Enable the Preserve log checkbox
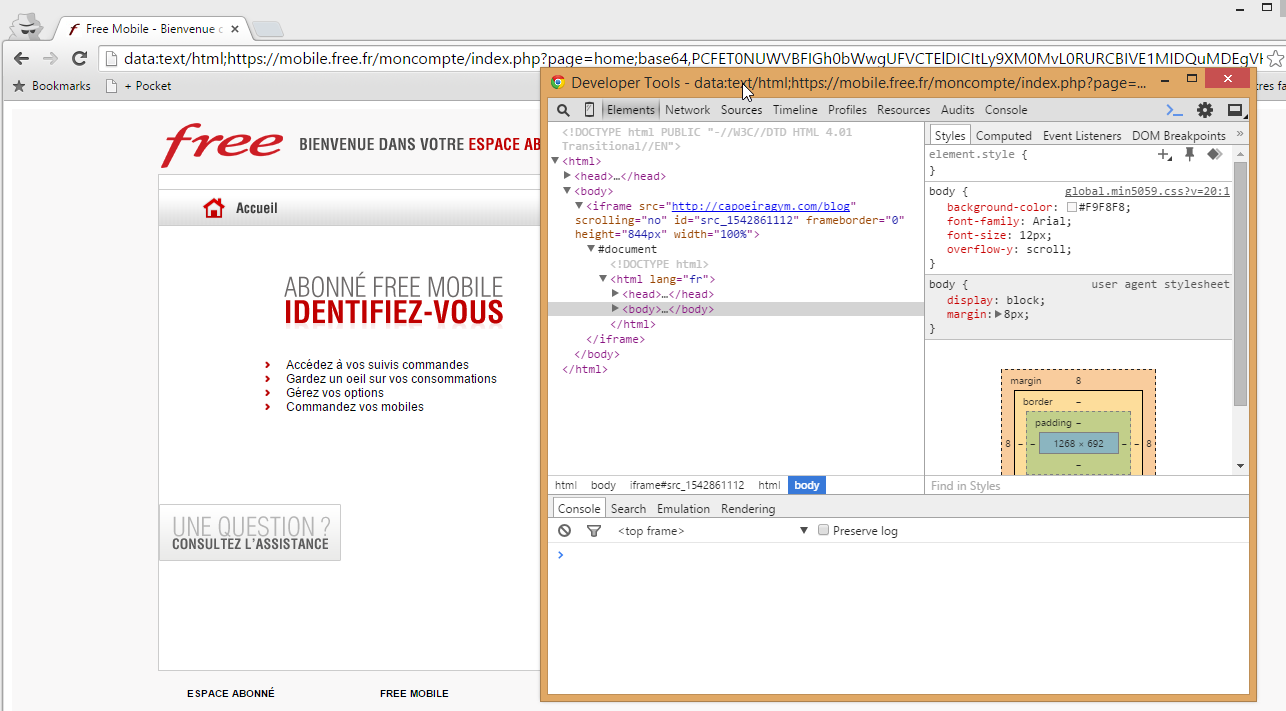 pos(824,531)
